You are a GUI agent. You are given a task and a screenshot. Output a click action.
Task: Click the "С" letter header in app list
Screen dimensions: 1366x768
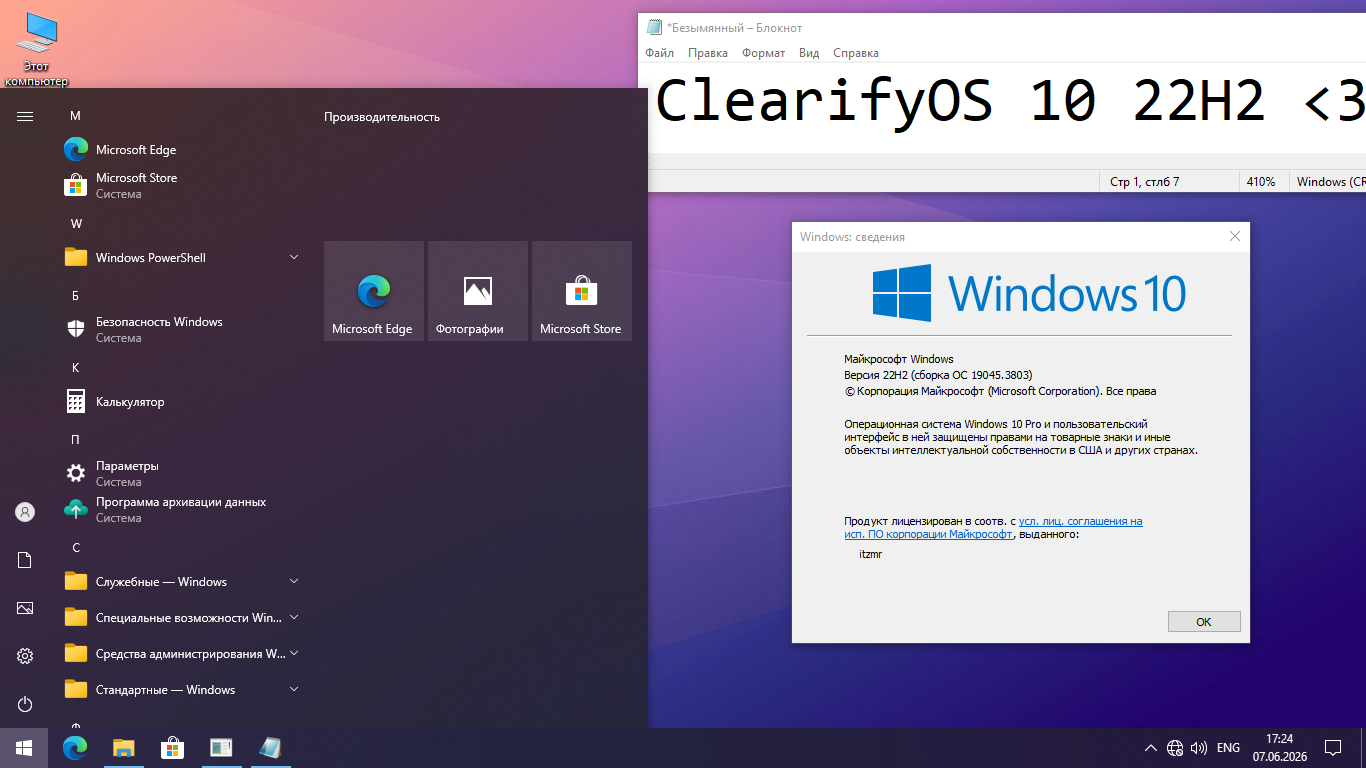(x=76, y=548)
